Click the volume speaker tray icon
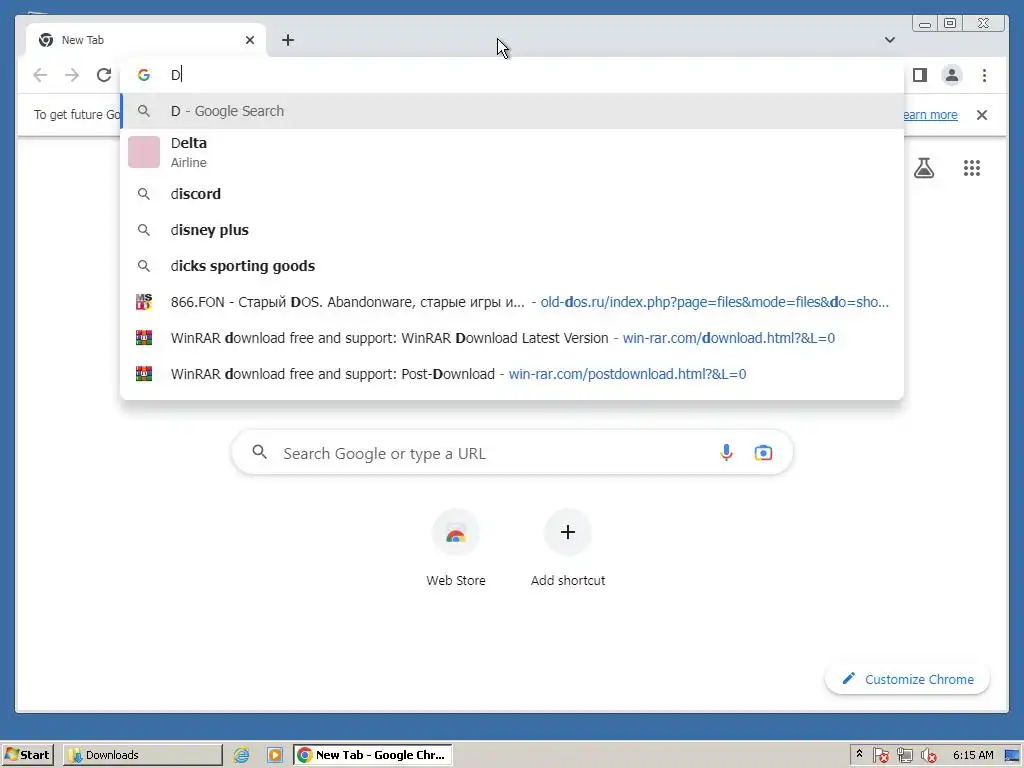This screenshot has height=768, width=1024. pyautogui.click(x=928, y=755)
